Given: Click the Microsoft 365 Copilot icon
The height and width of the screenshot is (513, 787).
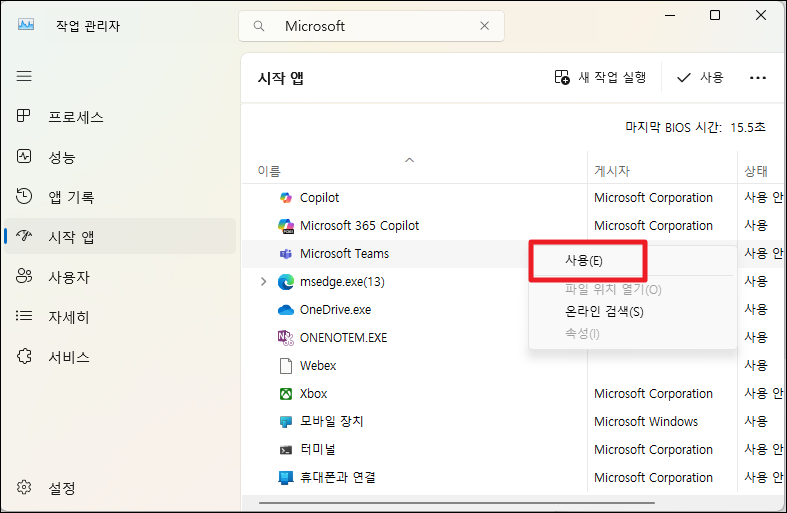Looking at the screenshot, I should [286, 226].
